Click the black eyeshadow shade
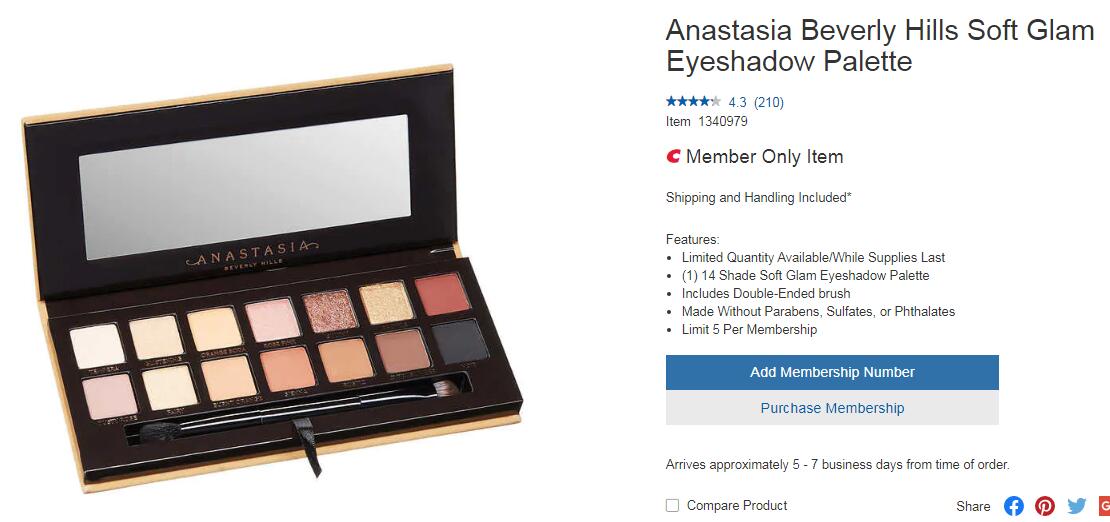The height and width of the screenshot is (522, 1110). click(461, 341)
